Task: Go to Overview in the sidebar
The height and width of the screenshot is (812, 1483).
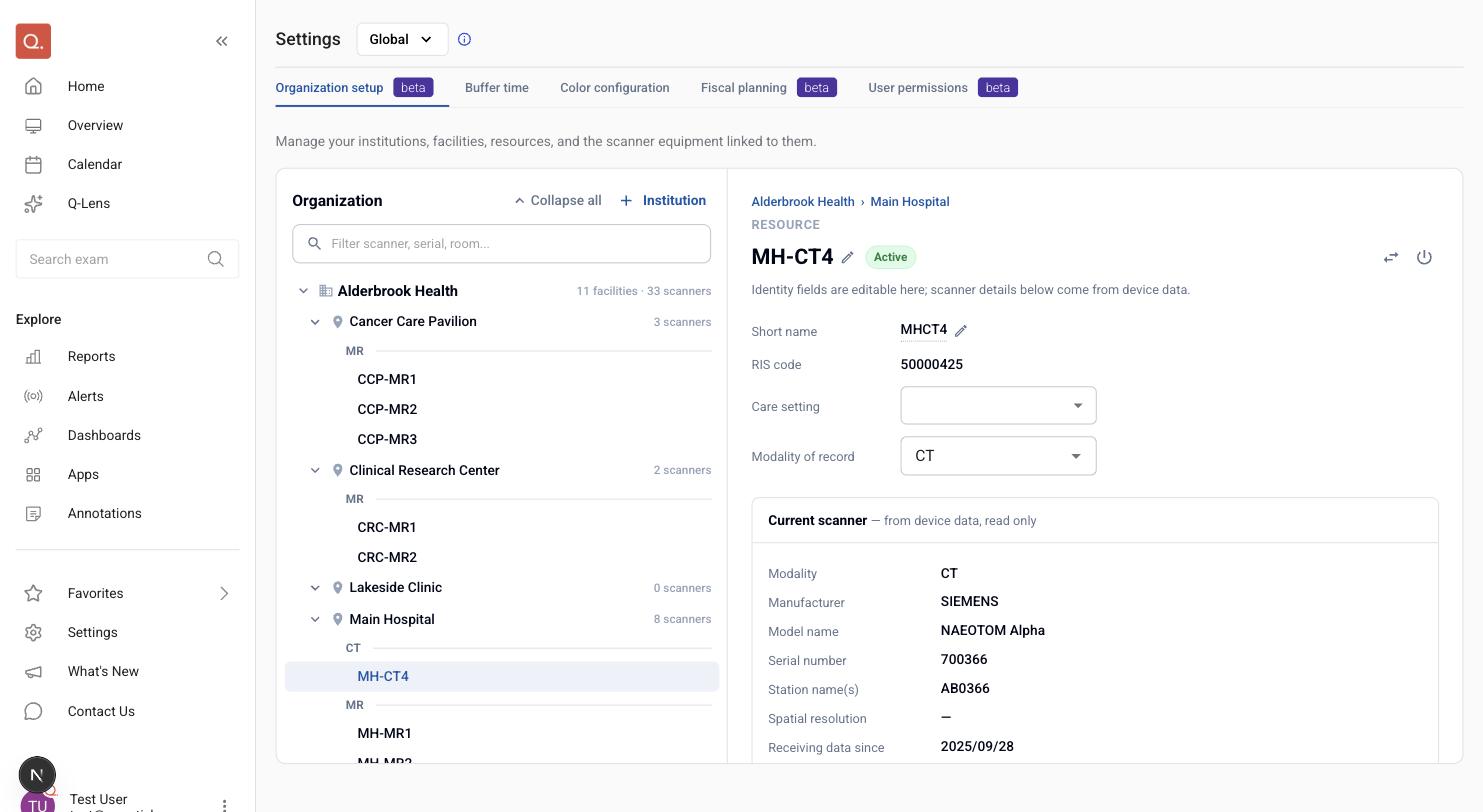Action: [x=95, y=125]
